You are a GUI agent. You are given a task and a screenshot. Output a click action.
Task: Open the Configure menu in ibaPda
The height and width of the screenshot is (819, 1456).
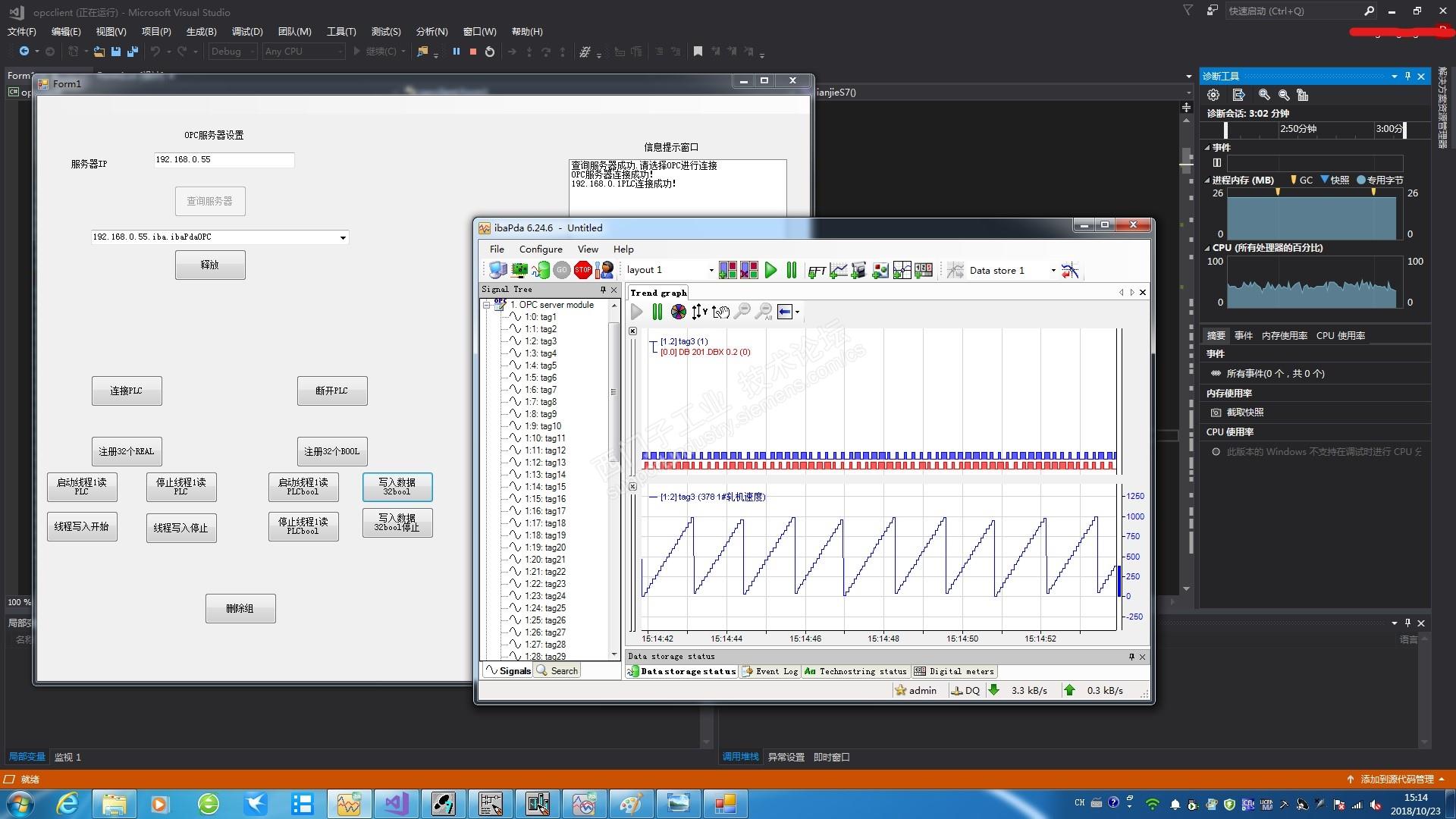coord(540,249)
